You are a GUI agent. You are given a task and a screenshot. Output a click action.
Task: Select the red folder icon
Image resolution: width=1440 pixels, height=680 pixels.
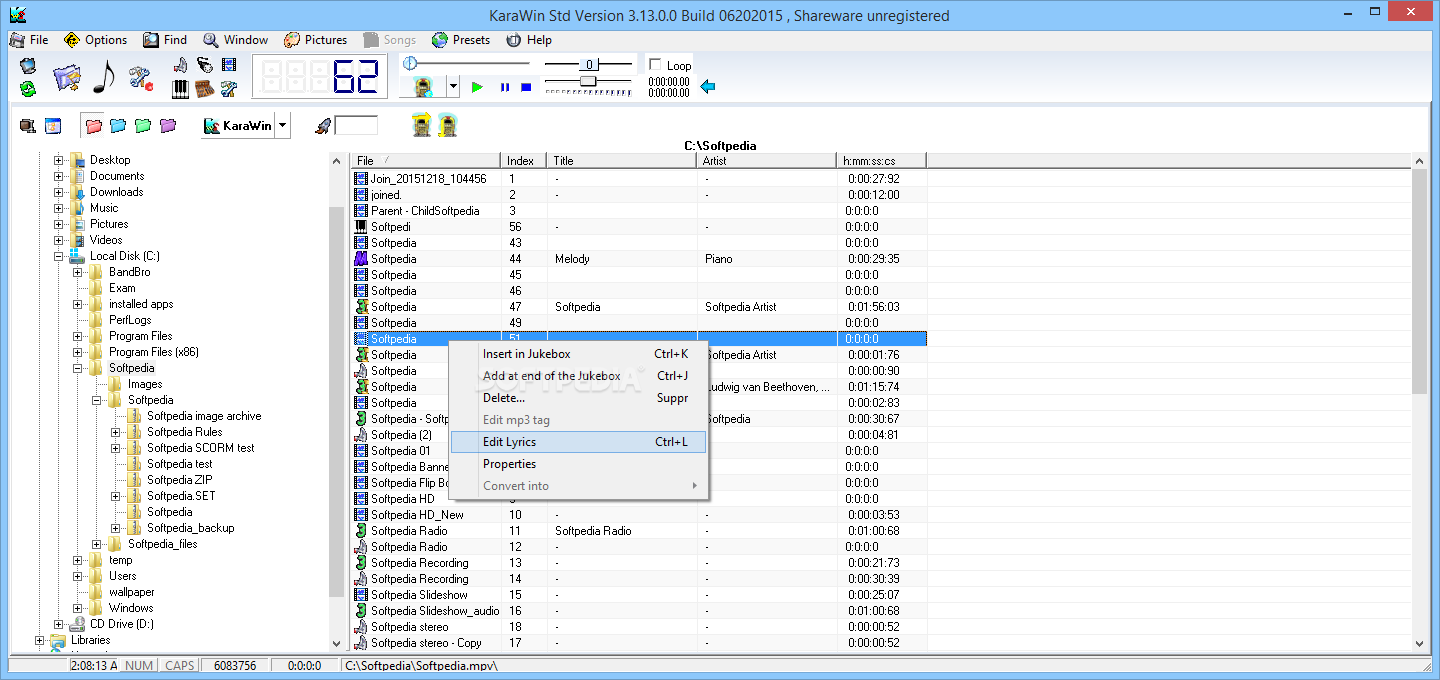(93, 126)
